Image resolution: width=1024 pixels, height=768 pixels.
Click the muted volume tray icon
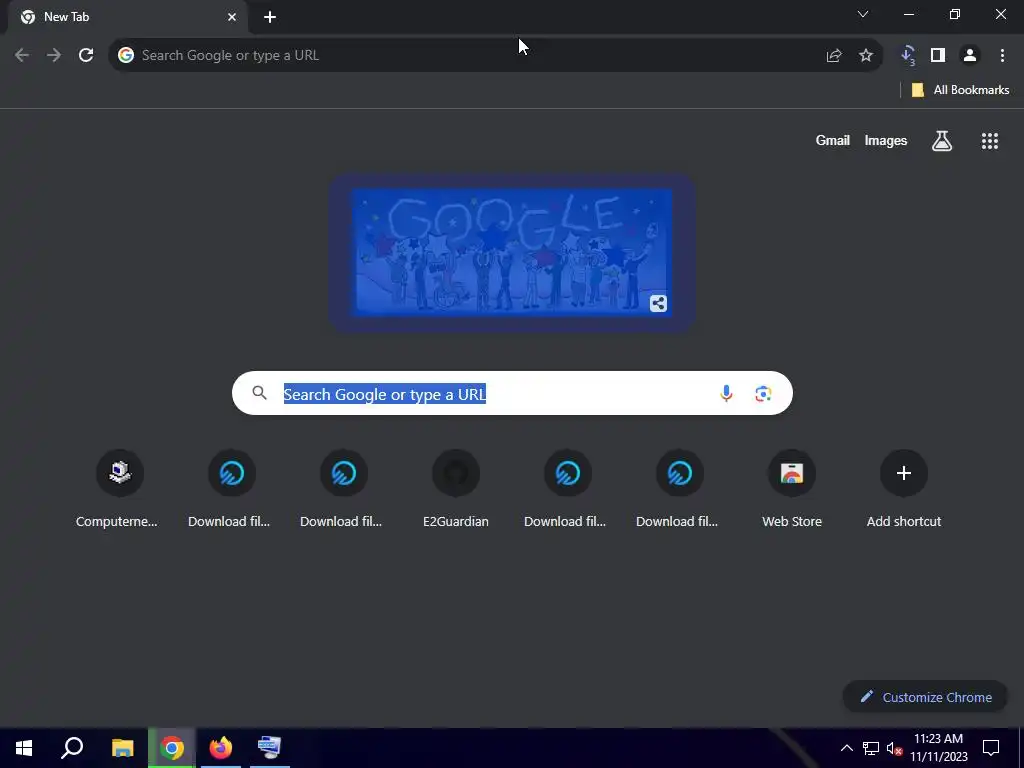[x=894, y=748]
